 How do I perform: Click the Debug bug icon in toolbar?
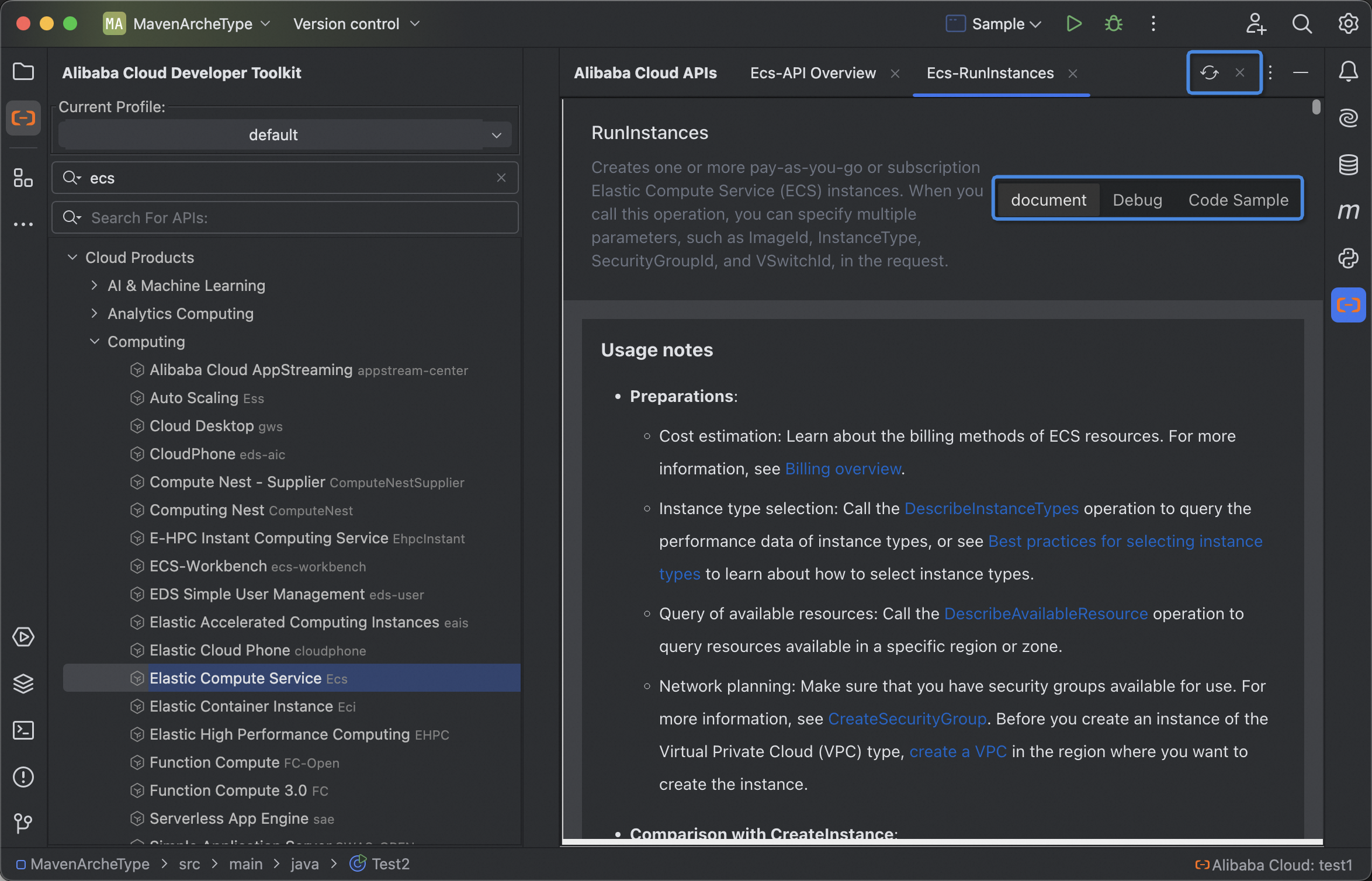click(x=1114, y=24)
